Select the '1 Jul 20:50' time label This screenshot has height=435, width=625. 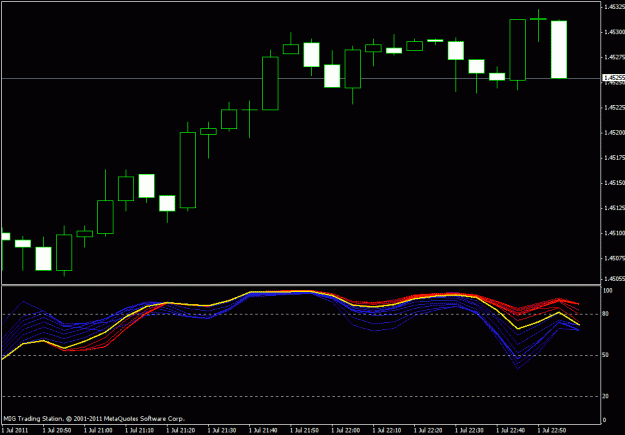tap(57, 431)
